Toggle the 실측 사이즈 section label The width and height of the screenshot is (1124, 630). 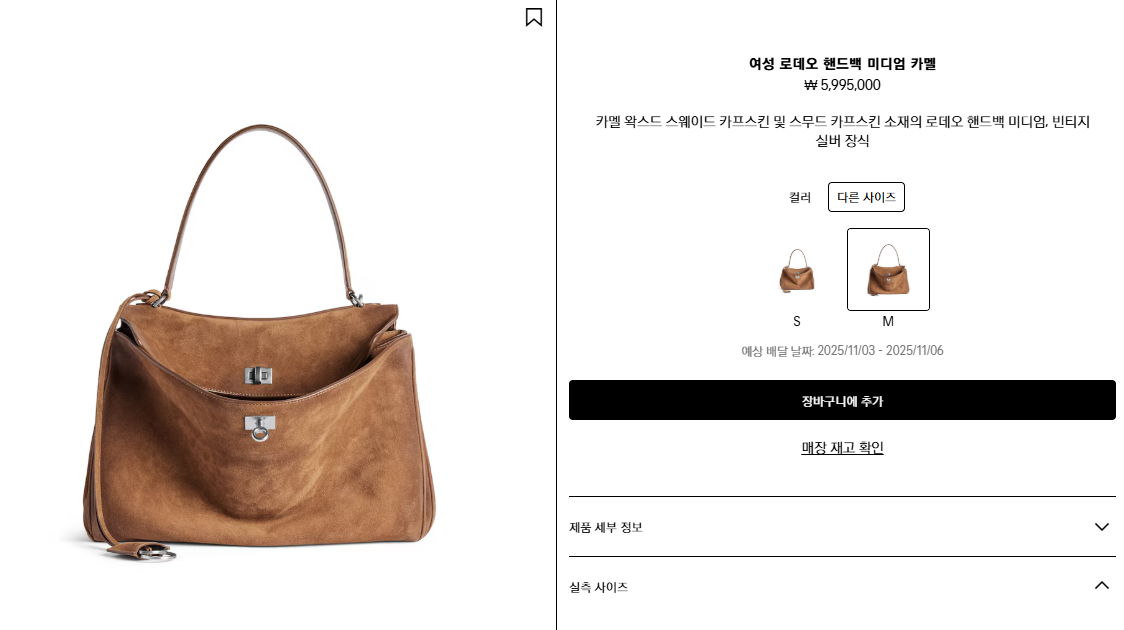click(x=599, y=587)
